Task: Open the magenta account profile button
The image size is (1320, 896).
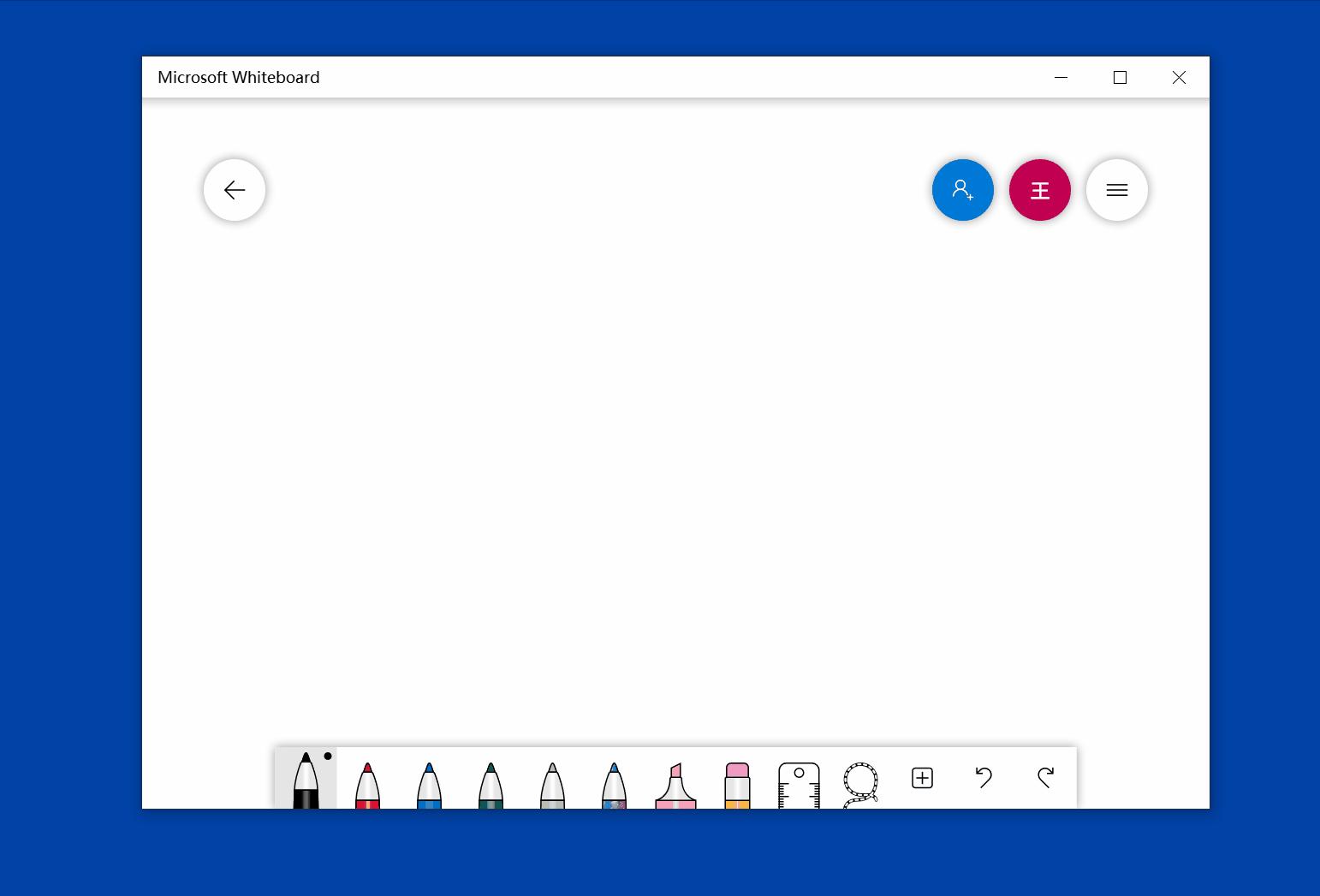Action: [x=1040, y=190]
